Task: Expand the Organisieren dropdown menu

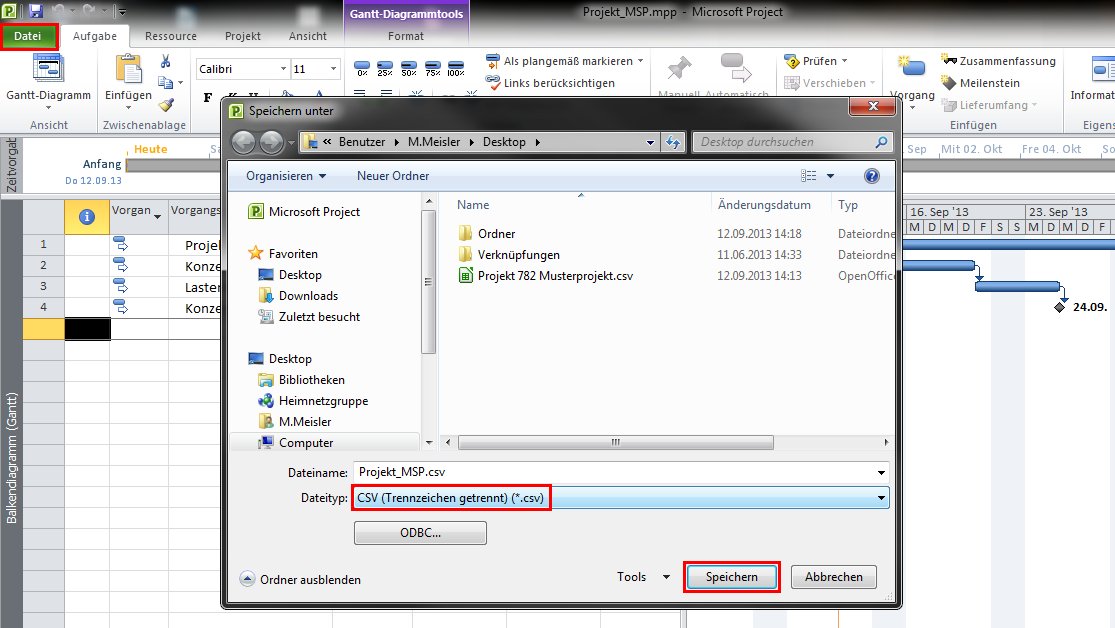Action: pyautogui.click(x=287, y=176)
